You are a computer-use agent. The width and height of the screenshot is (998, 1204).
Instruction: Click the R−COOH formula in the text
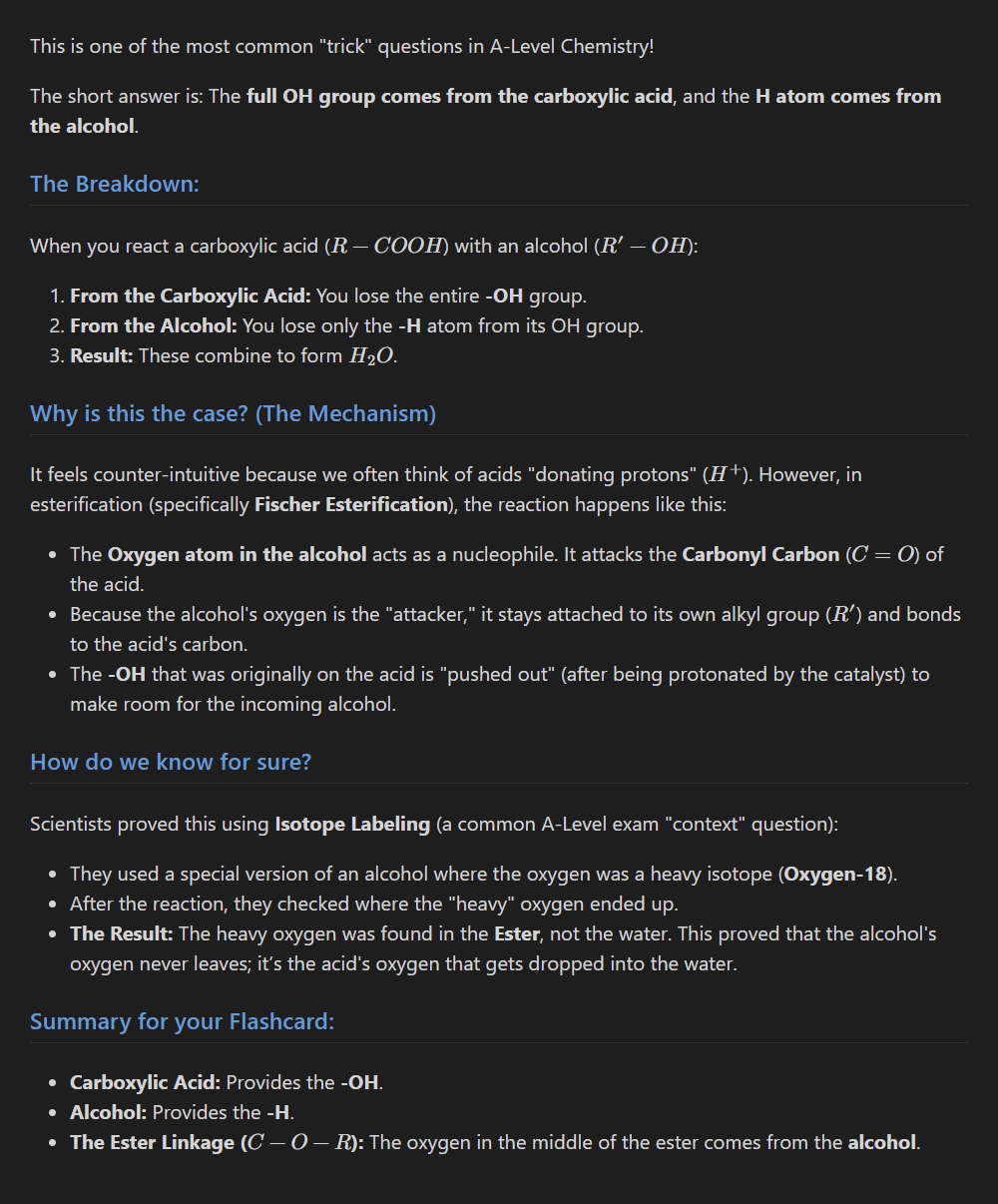pyautogui.click(x=388, y=247)
